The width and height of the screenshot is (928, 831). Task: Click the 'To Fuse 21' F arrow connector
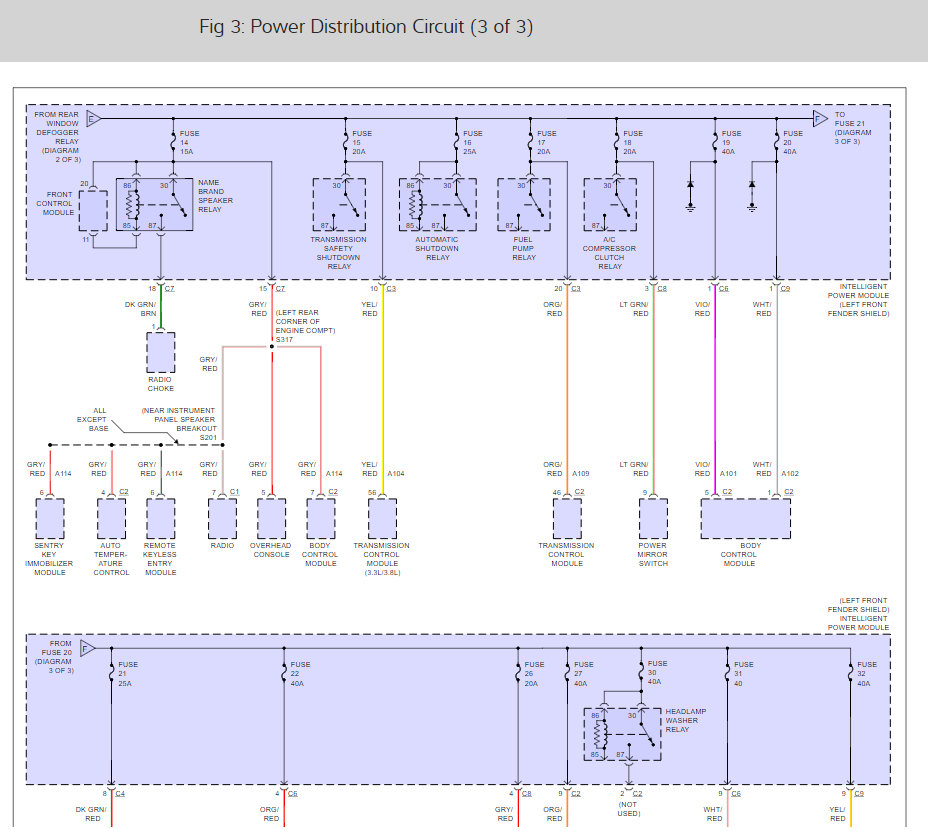click(821, 119)
